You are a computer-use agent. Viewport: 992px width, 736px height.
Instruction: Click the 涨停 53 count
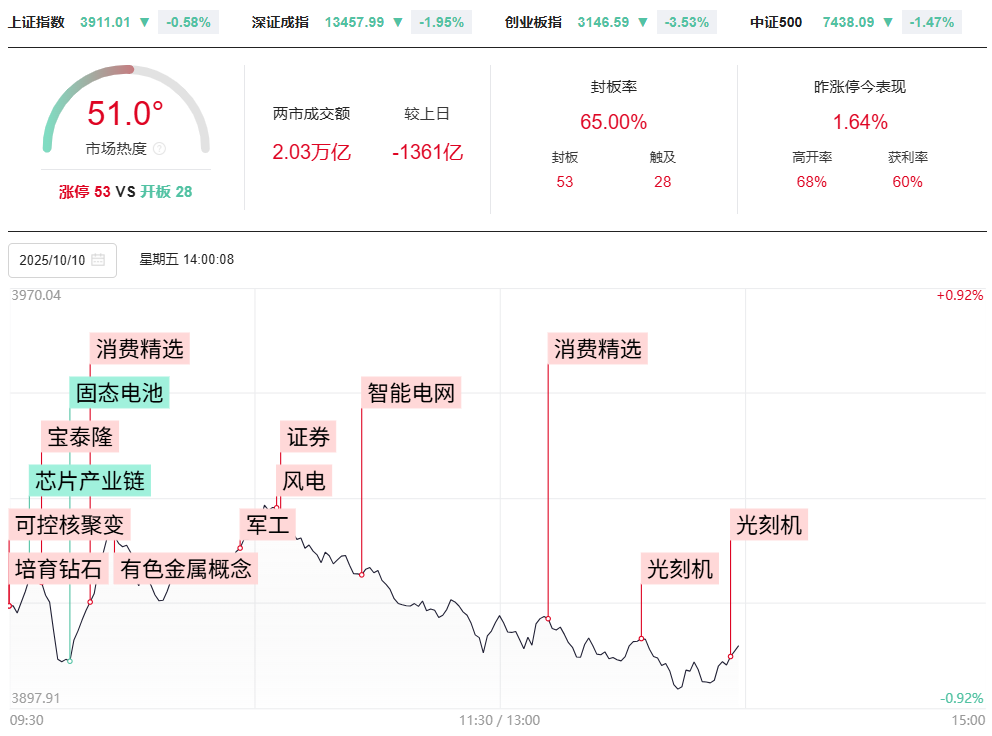[85, 192]
